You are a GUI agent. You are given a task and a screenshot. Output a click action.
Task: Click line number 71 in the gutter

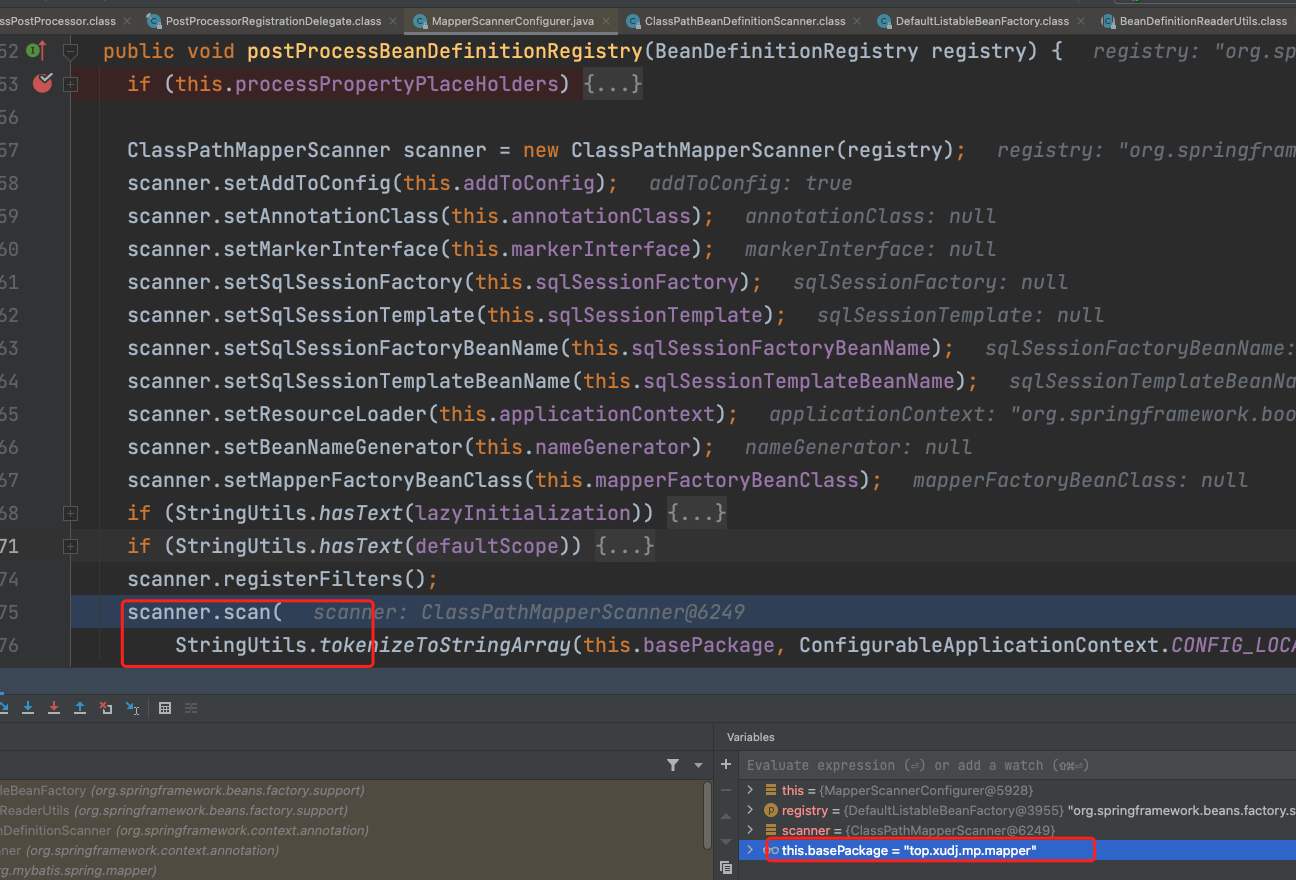[10, 546]
